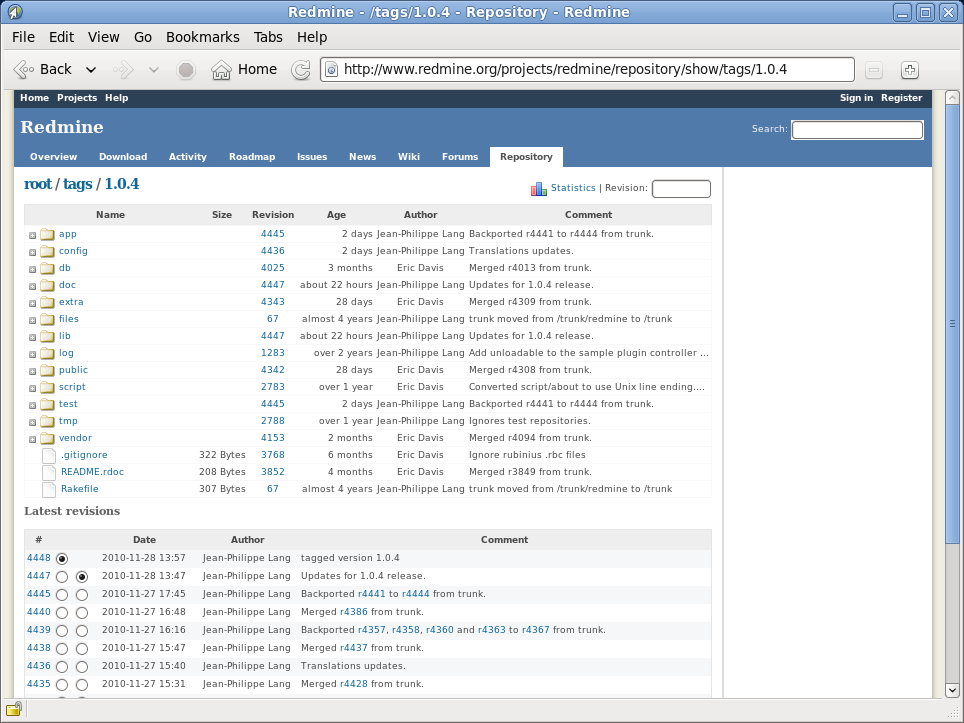Click the Forward arrow icon

[123, 69]
